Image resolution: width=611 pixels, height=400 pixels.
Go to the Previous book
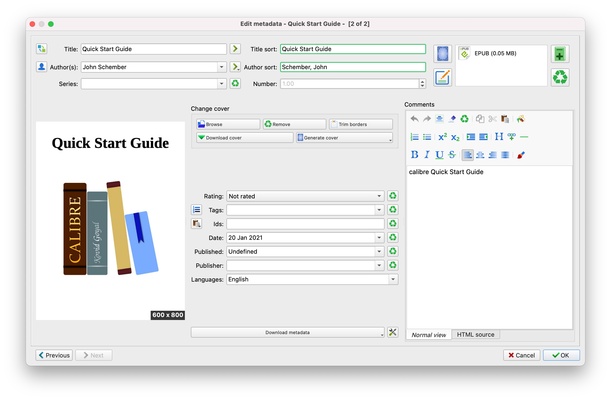pyautogui.click(x=54, y=355)
